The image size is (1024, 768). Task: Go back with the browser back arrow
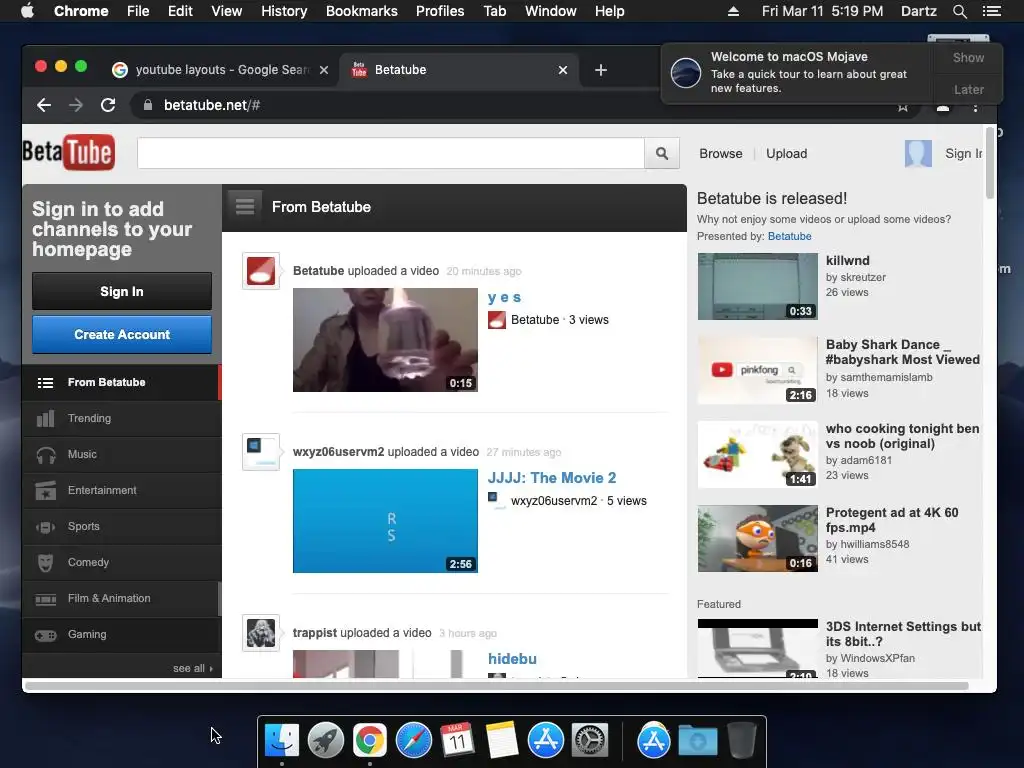(x=44, y=105)
